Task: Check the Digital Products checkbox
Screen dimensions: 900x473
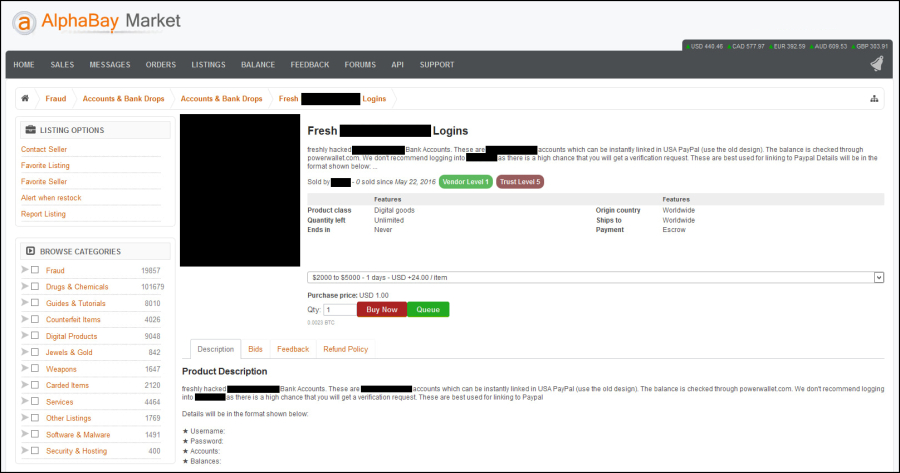Action: tap(35, 335)
